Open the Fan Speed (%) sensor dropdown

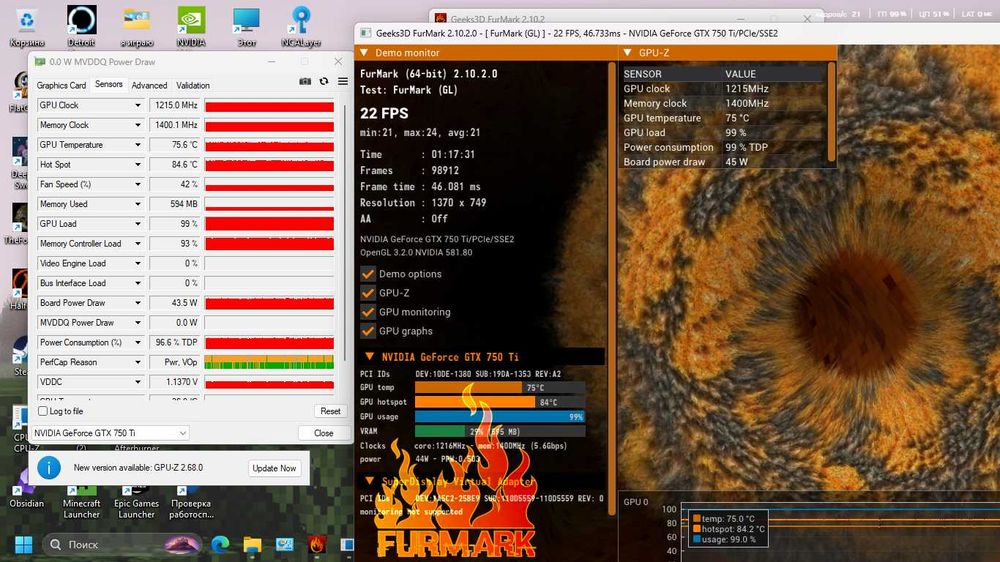(x=138, y=184)
